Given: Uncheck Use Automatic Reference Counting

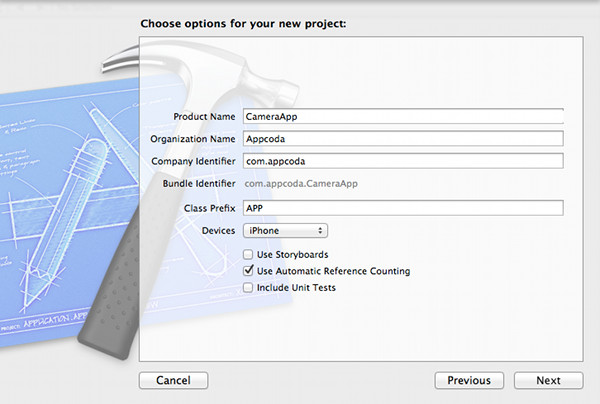Looking at the screenshot, I should 249,271.
